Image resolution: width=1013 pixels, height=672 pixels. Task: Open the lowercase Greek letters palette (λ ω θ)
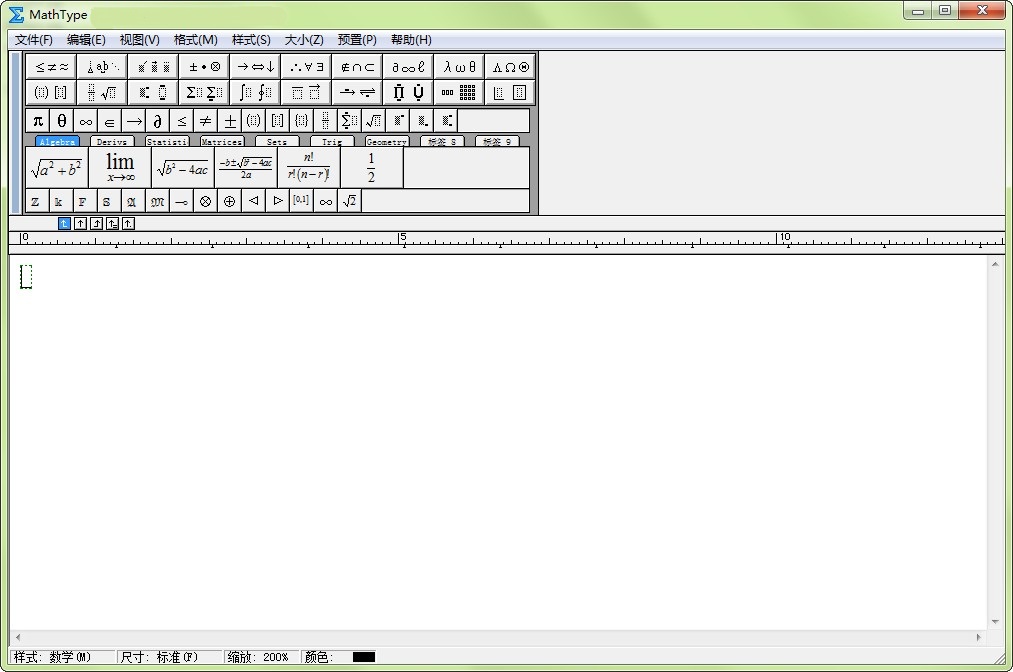(x=459, y=67)
